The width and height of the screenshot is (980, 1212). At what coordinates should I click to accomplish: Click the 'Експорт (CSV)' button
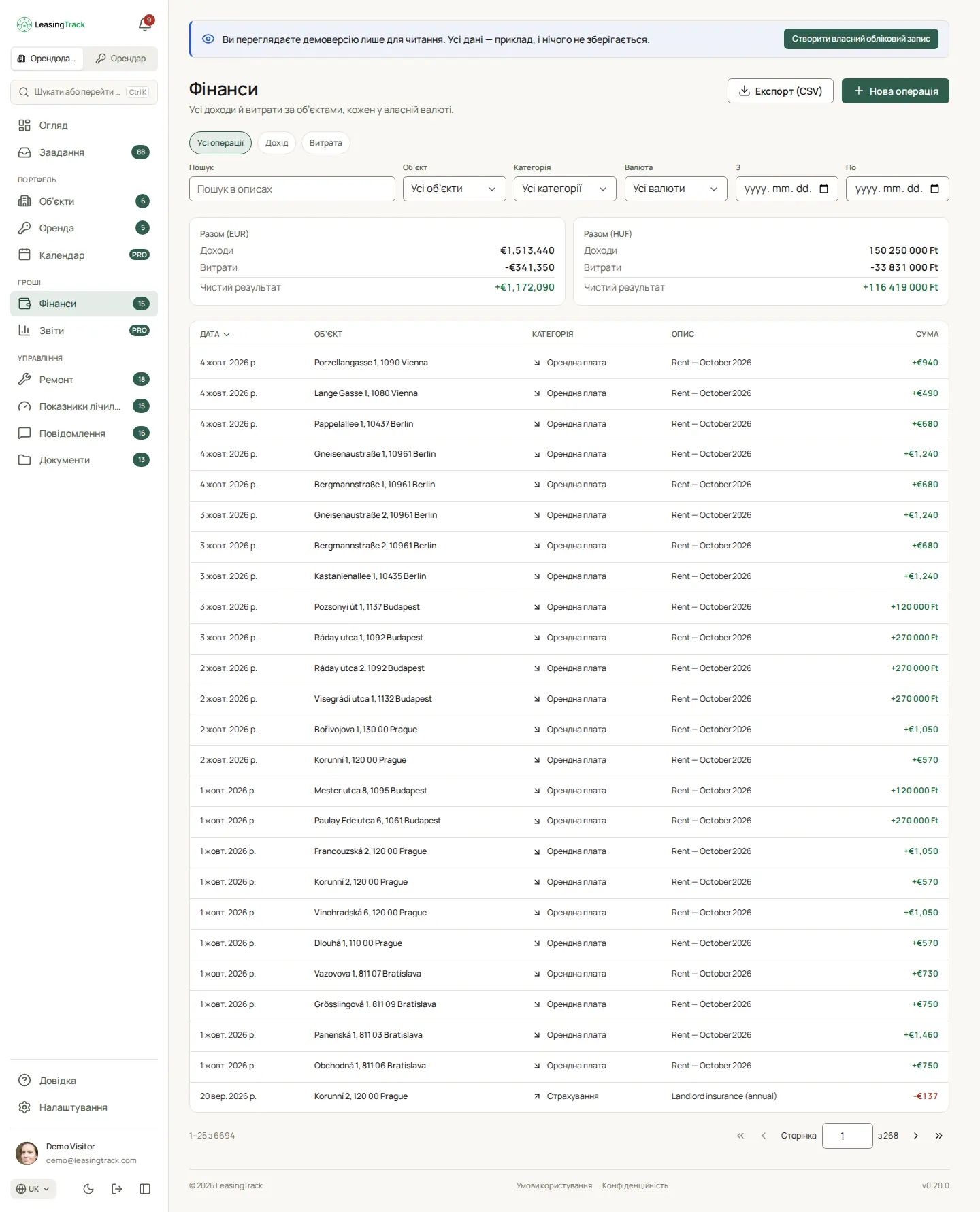coord(781,91)
